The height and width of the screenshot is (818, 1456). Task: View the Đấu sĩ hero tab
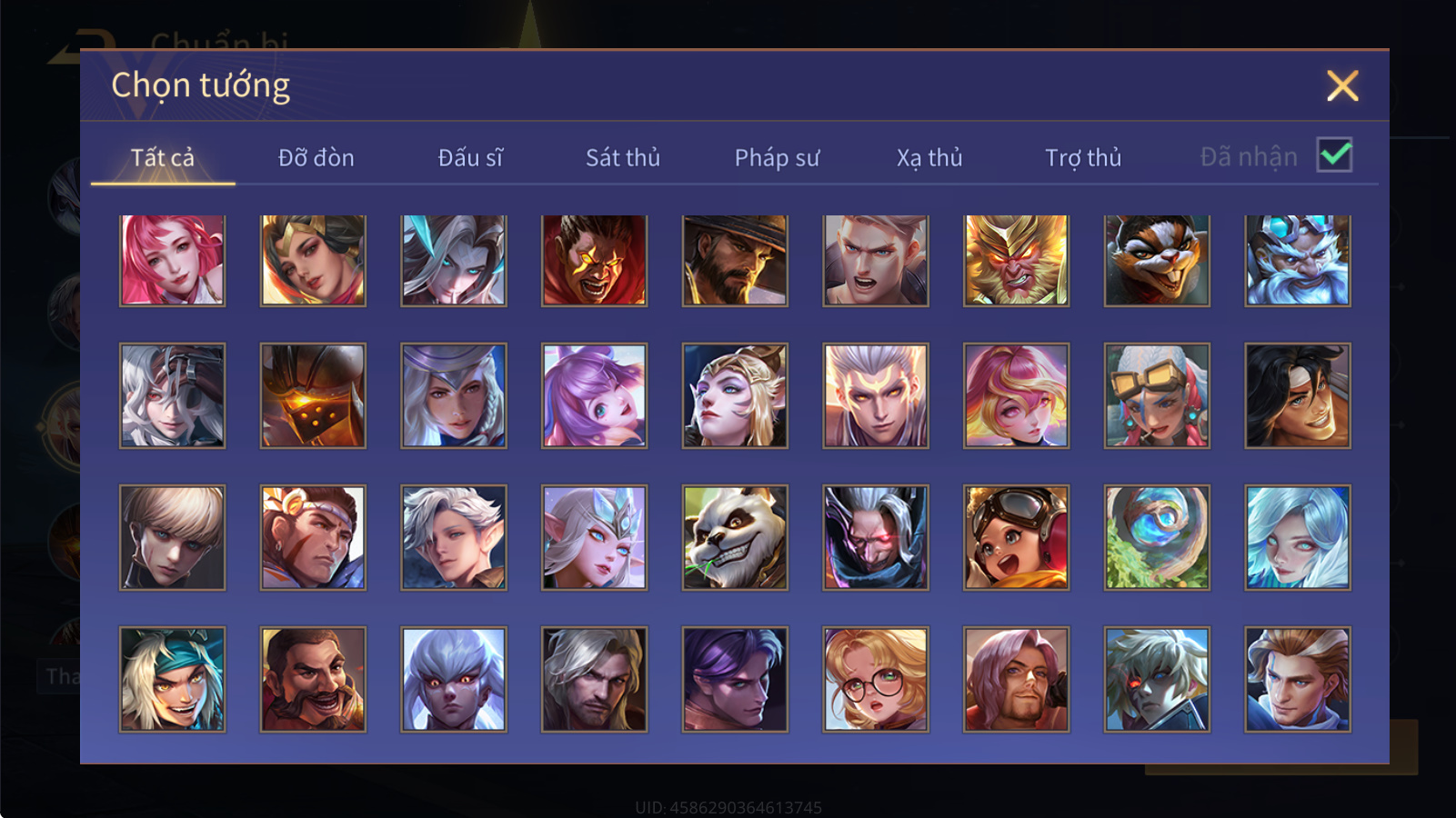click(x=470, y=158)
